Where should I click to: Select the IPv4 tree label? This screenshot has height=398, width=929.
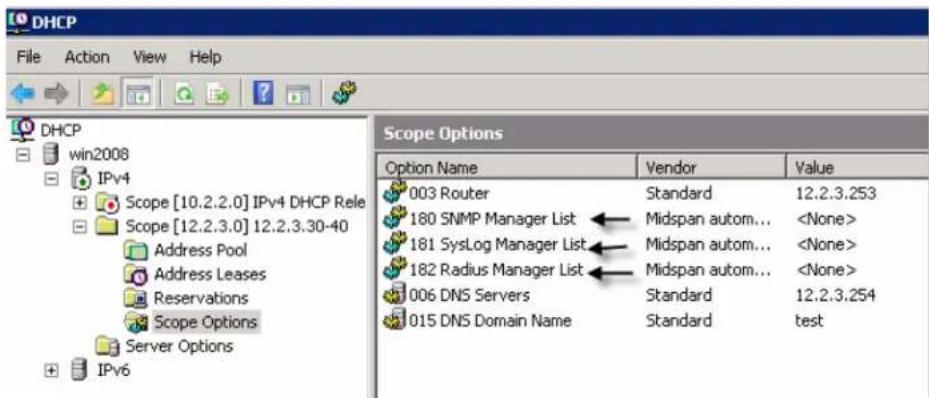pos(113,178)
